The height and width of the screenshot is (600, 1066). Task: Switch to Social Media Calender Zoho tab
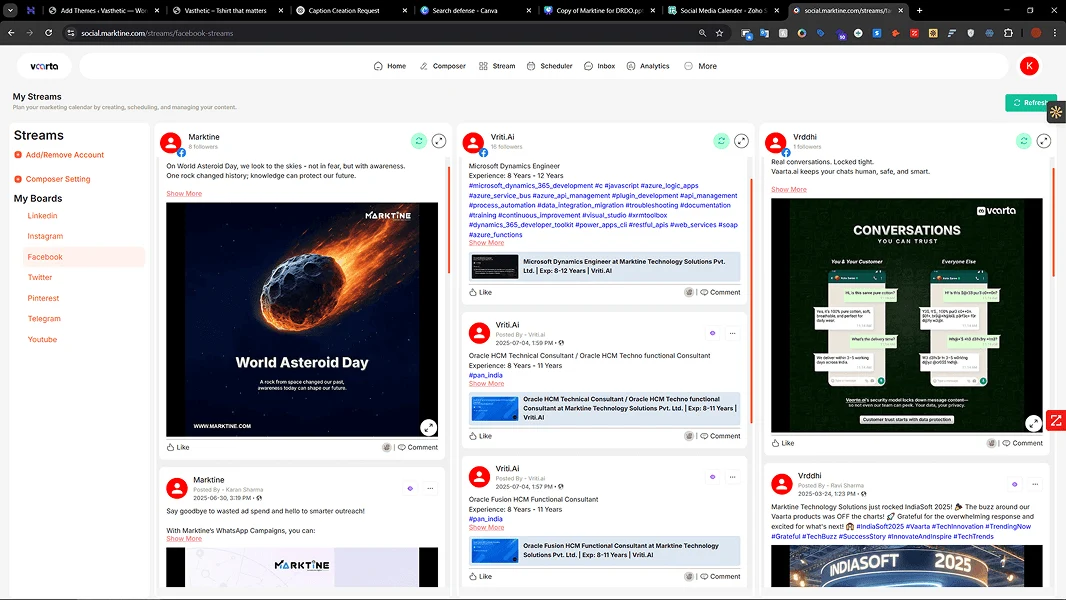[723, 10]
